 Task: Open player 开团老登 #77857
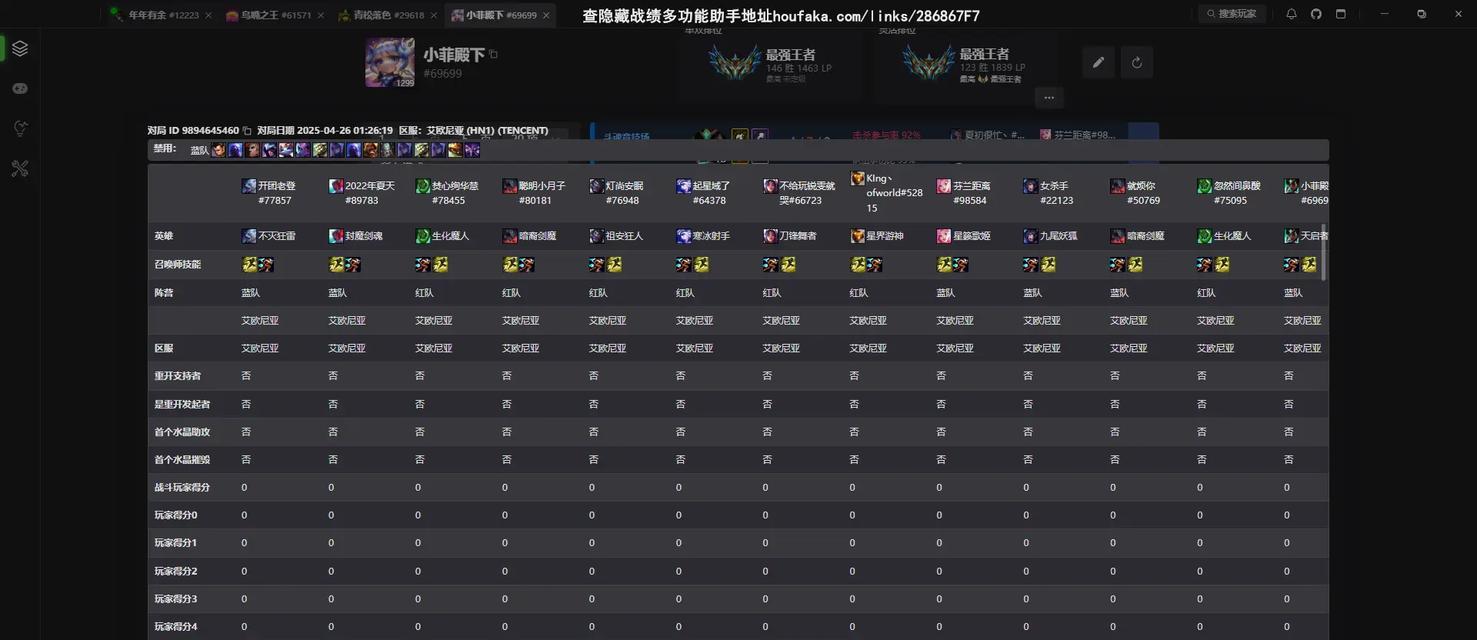click(x=268, y=193)
